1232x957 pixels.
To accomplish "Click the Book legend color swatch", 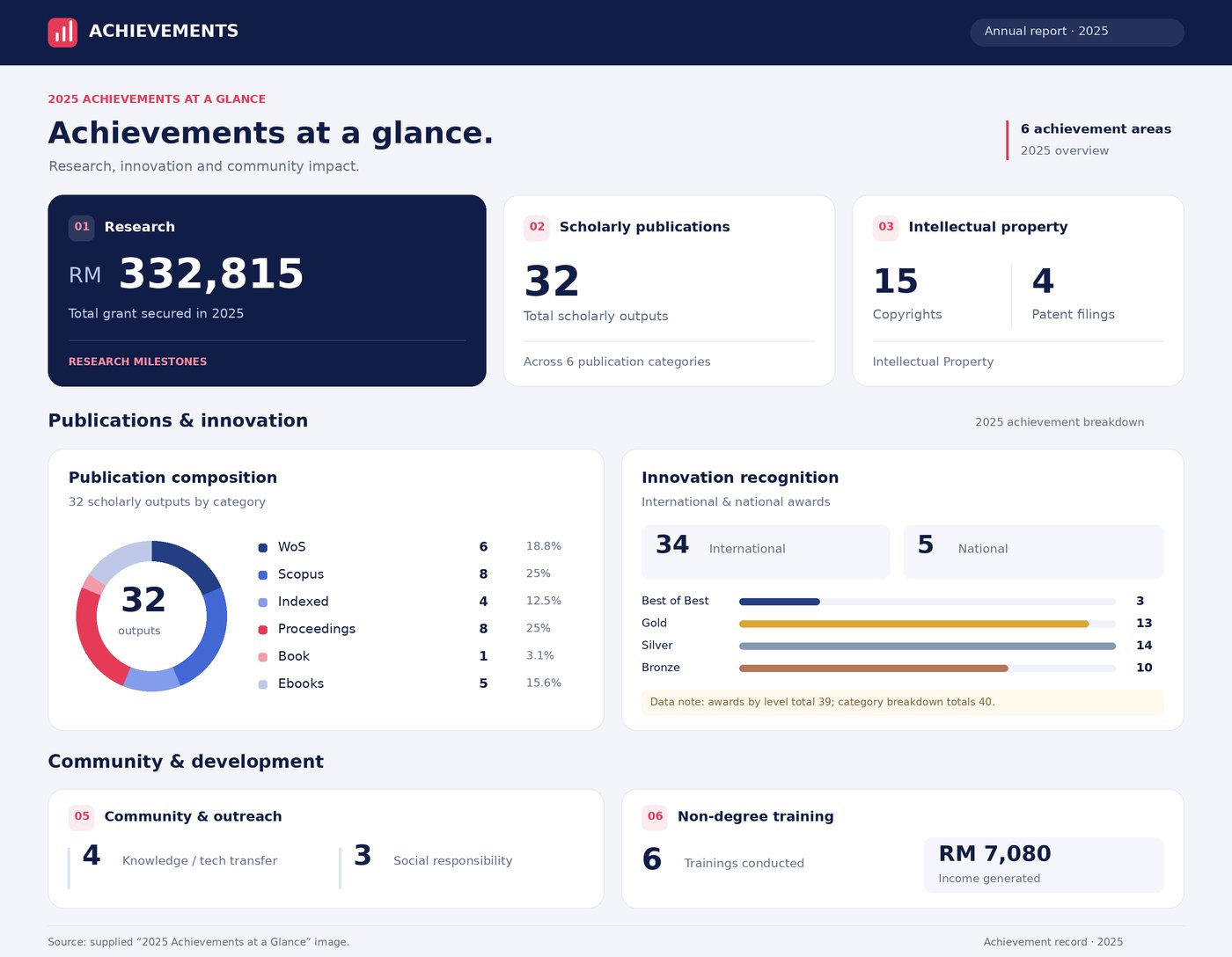I will coord(262,656).
